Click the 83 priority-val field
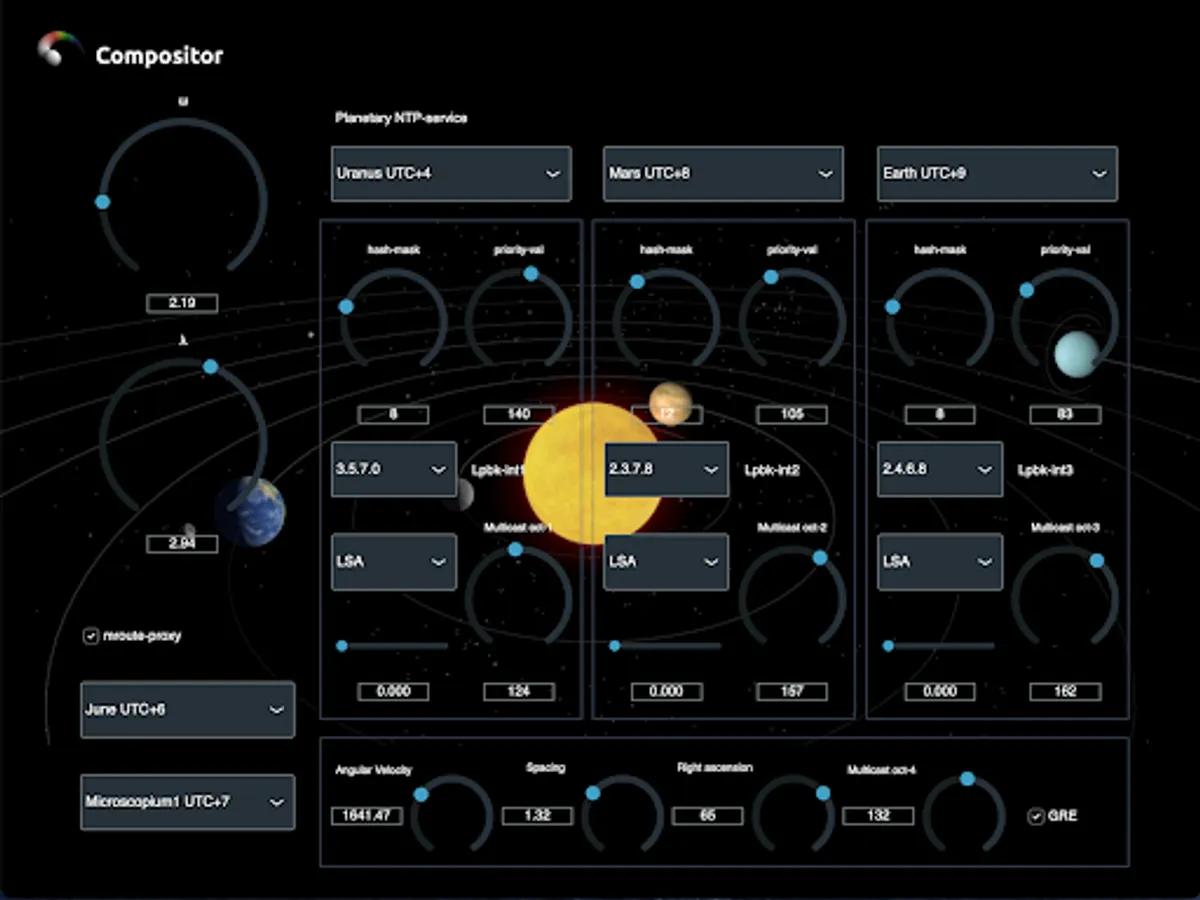The image size is (1200, 900). (x=1065, y=414)
